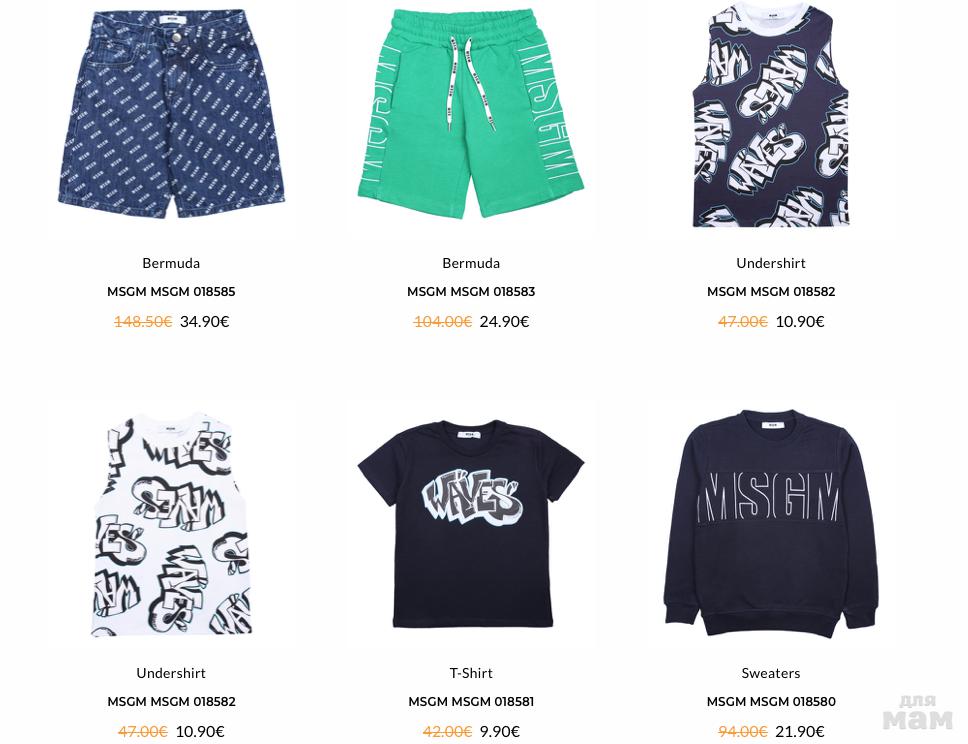View the white Waves print undershirt image
968x744 pixels.
click(171, 525)
